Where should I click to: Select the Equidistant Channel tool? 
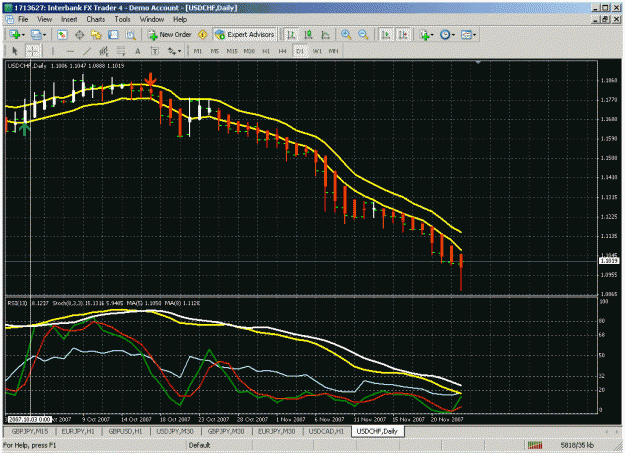coord(104,51)
